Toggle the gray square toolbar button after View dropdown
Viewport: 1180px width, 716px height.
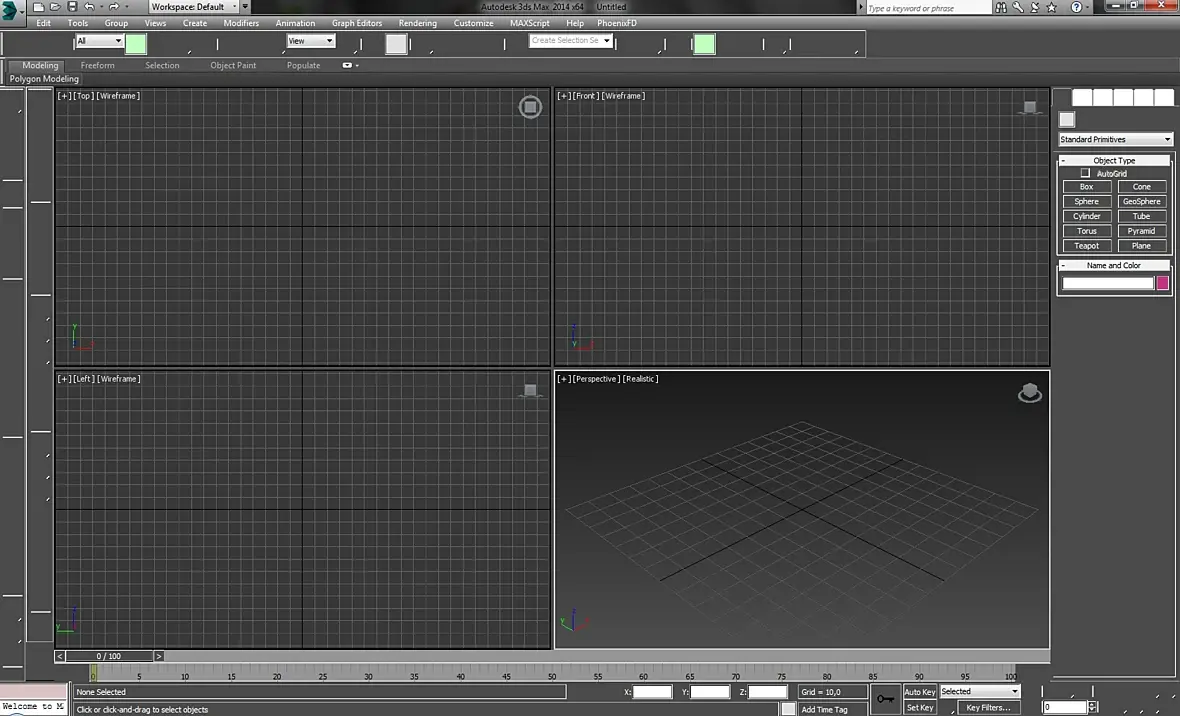[397, 44]
